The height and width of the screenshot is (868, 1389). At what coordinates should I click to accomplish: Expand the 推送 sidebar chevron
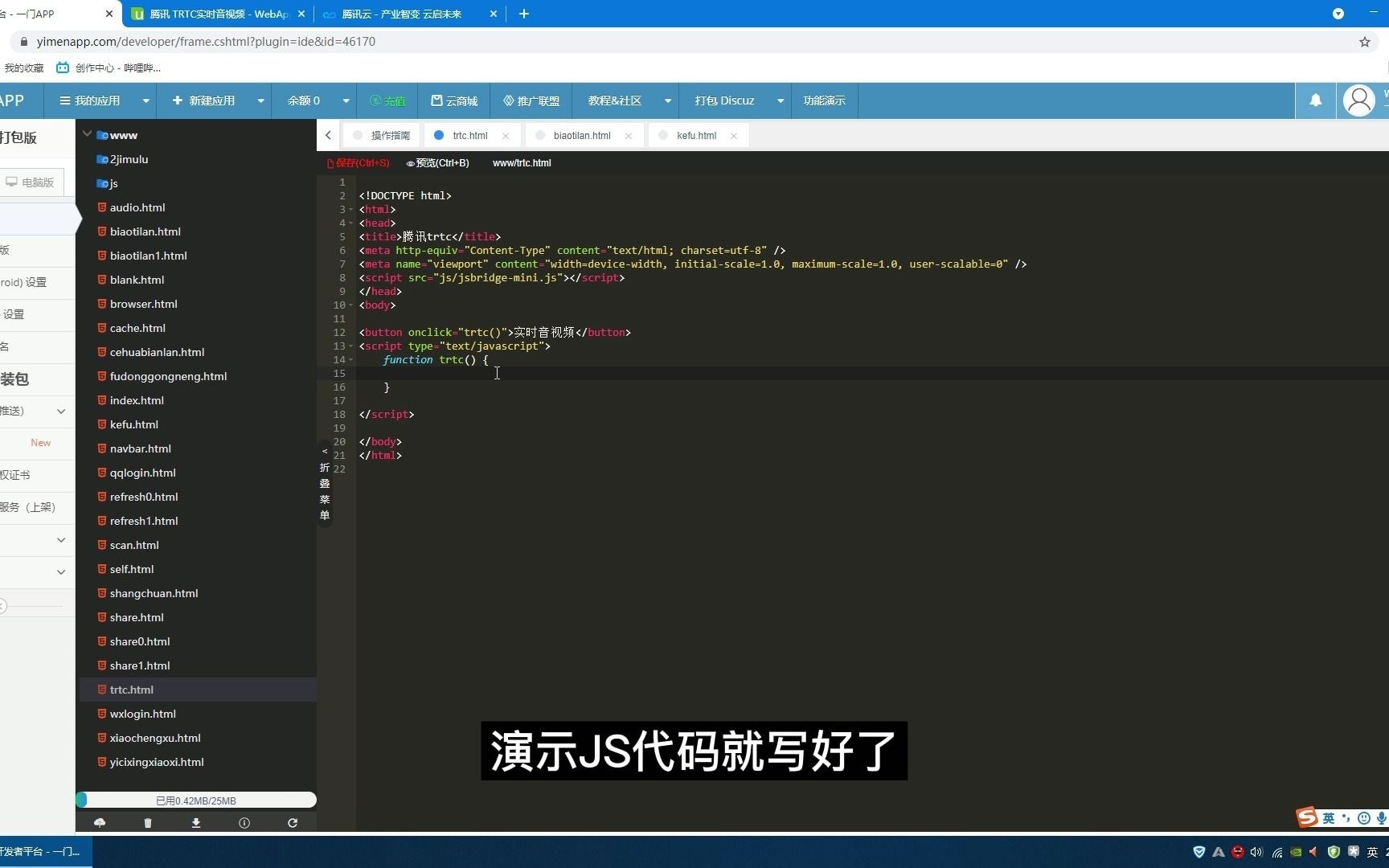click(61, 411)
